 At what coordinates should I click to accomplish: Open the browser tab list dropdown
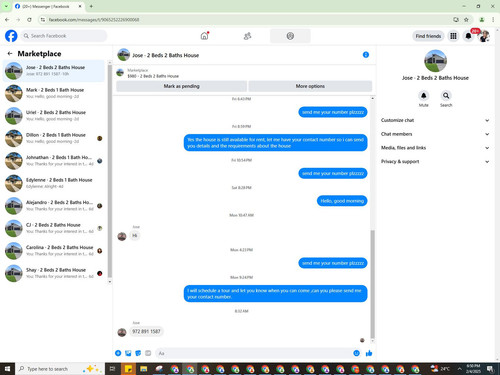coord(6,6)
